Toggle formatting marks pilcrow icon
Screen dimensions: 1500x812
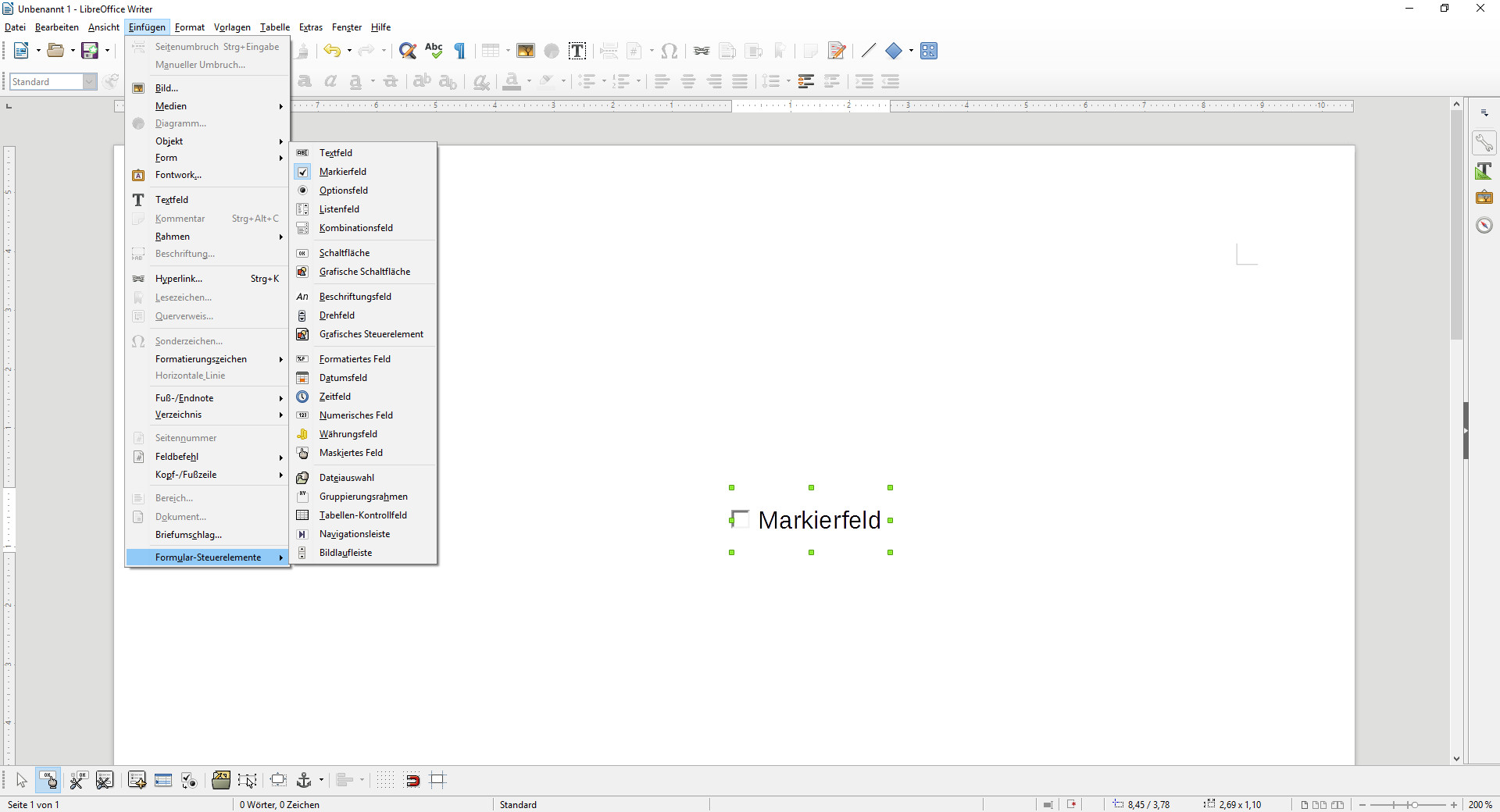click(460, 51)
